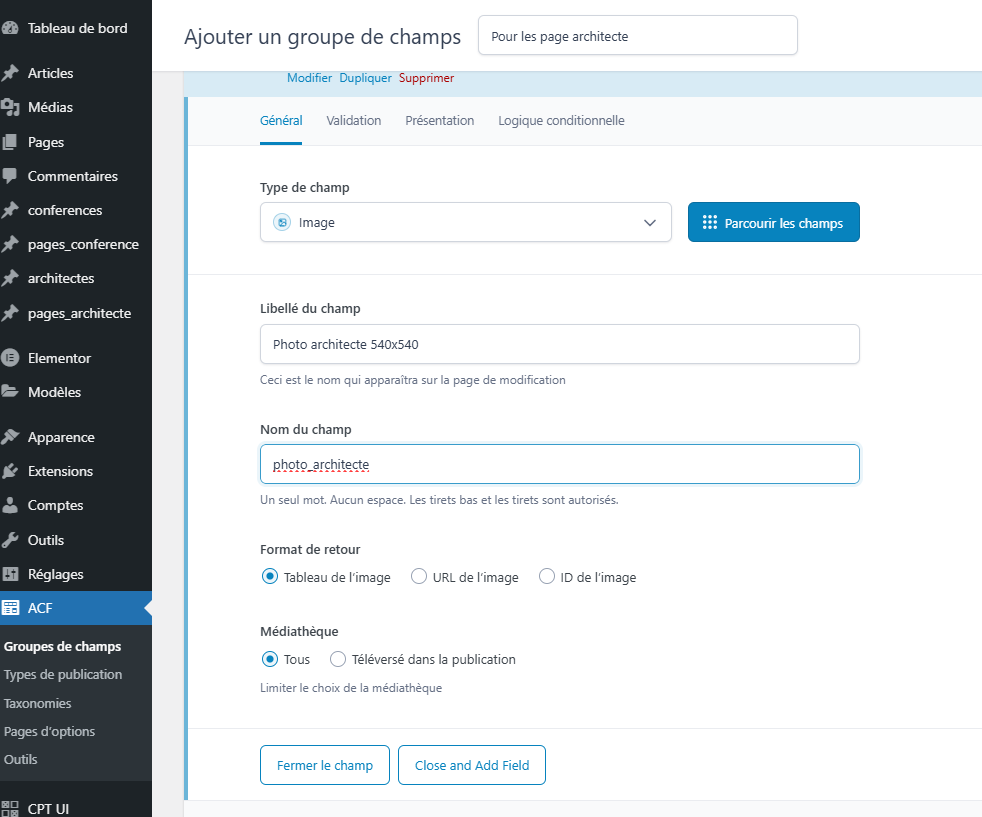Viewport: 982px width, 817px height.
Task: Open Apparence via its paintbrush icon
Action: pos(11,437)
